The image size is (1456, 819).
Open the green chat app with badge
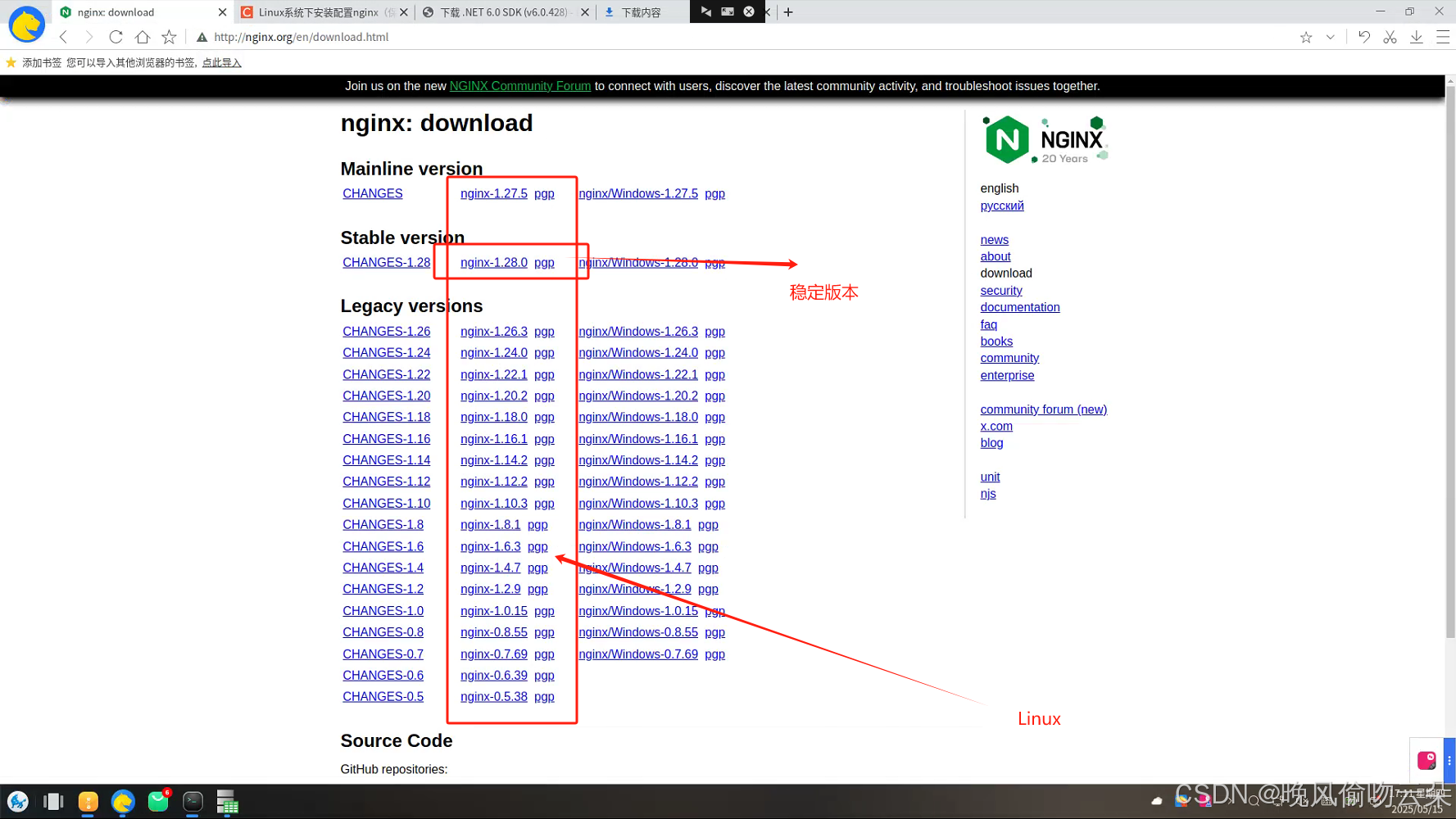pyautogui.click(x=158, y=801)
